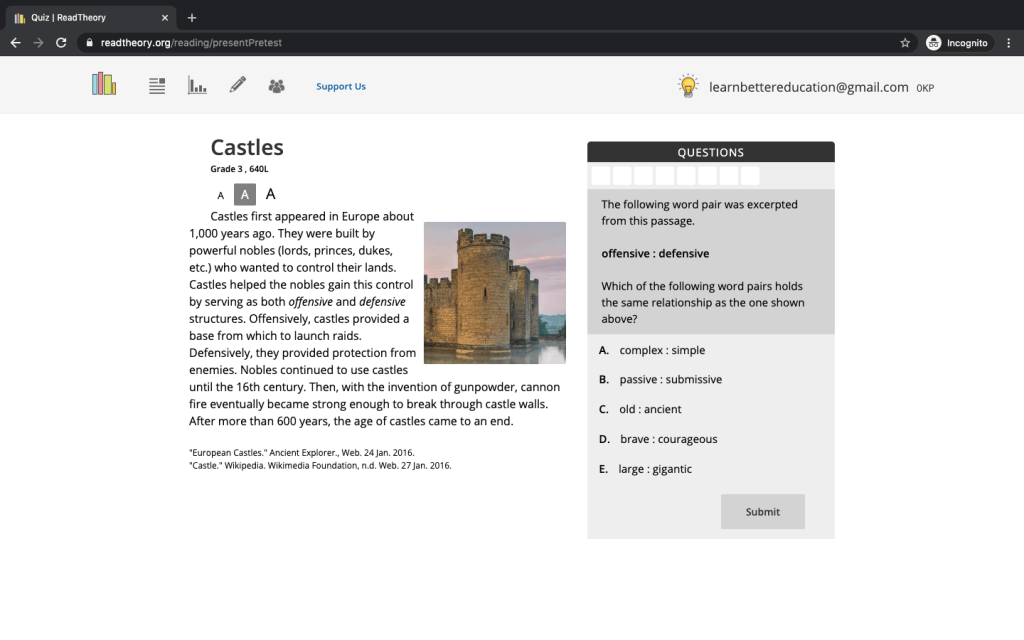The width and height of the screenshot is (1024, 640).
Task: Open account menu for learnbettereducation@gmail.com
Action: tap(808, 87)
